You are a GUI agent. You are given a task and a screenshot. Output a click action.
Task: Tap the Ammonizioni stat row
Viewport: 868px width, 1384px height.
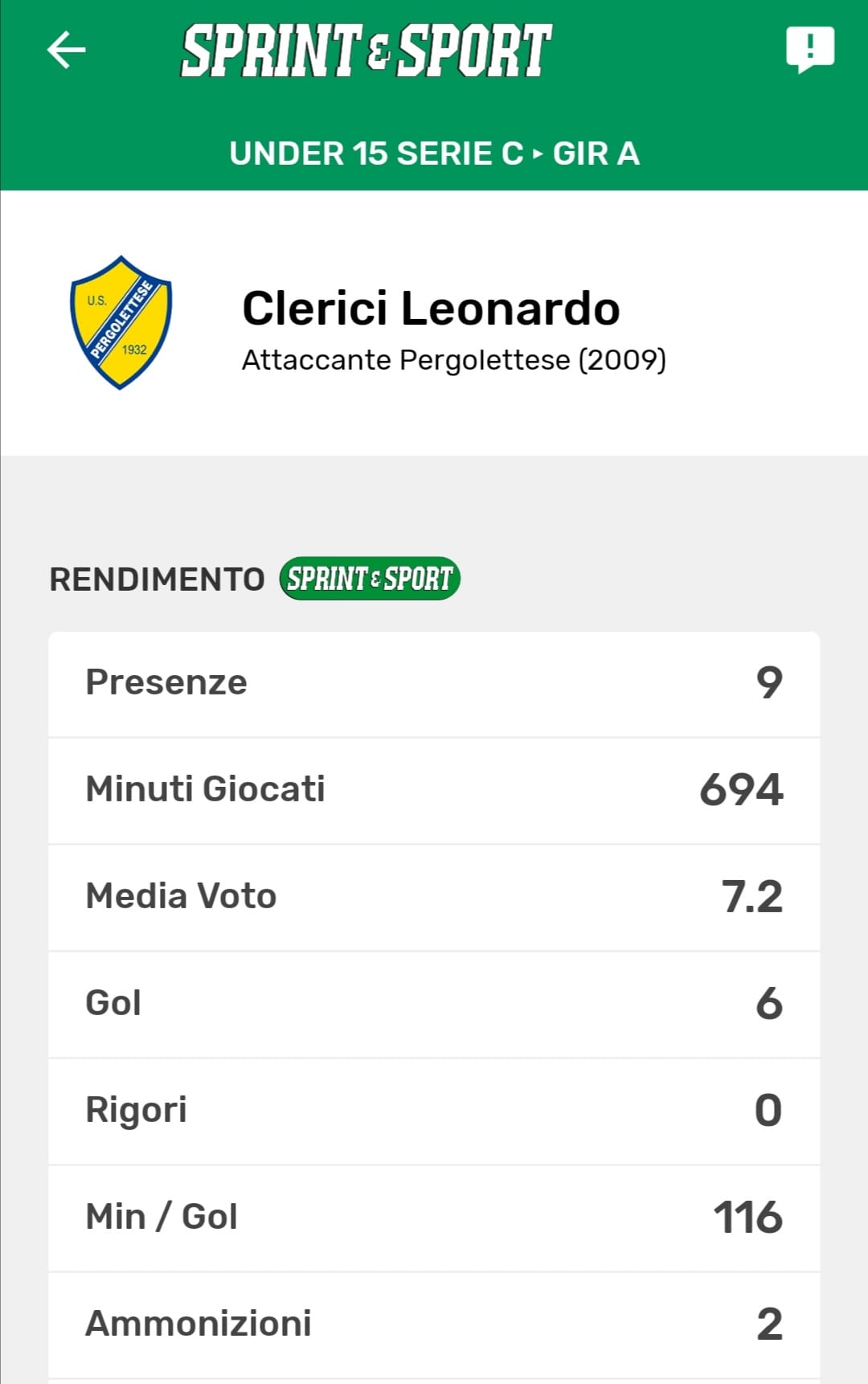(x=434, y=1324)
